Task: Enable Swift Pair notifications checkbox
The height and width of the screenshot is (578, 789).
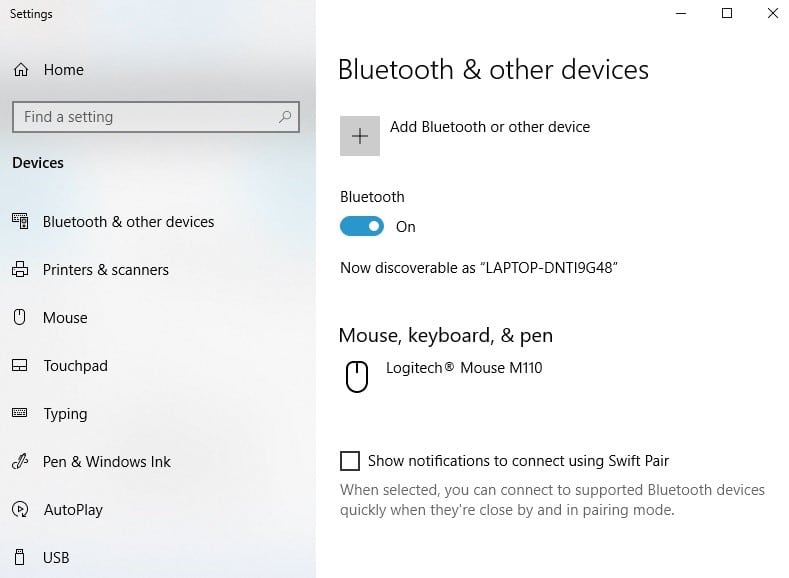Action: tap(350, 461)
